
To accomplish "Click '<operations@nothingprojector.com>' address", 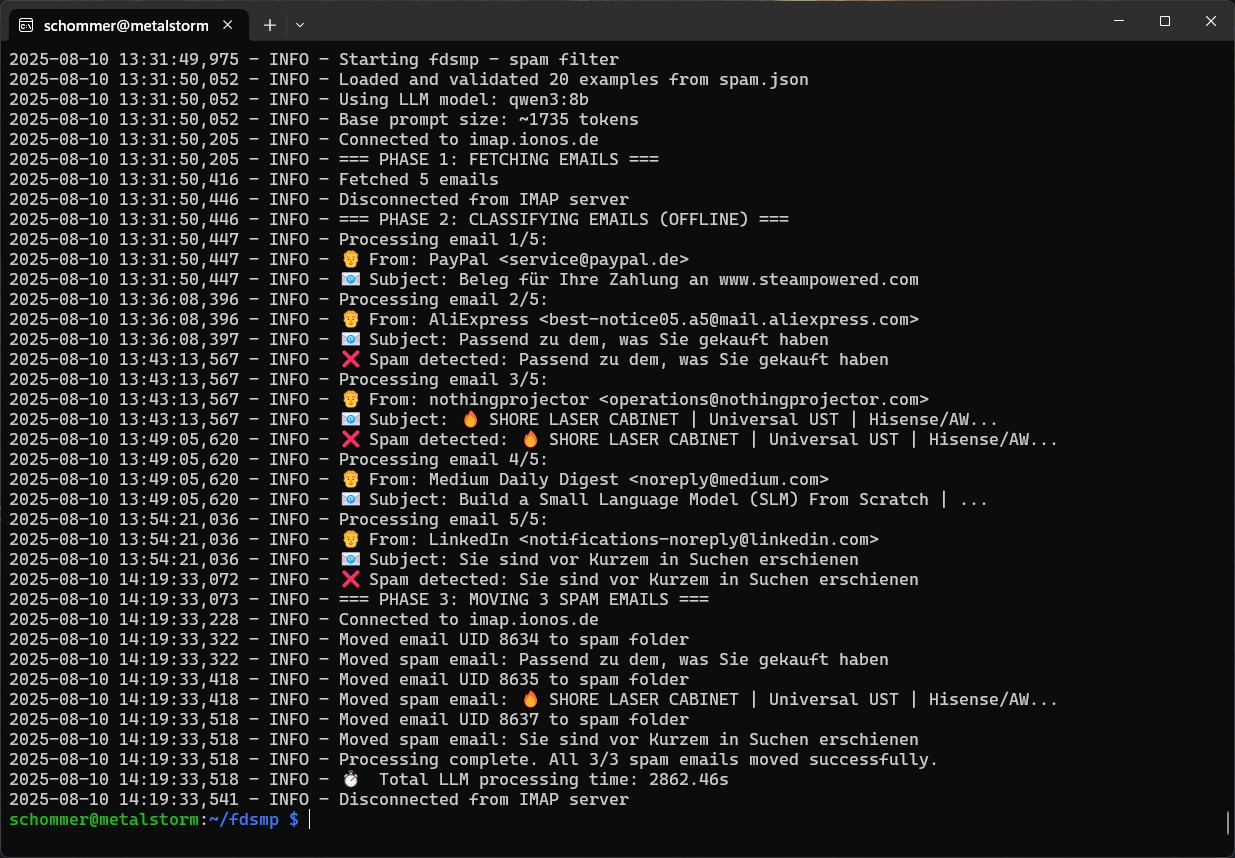I will (764, 399).
